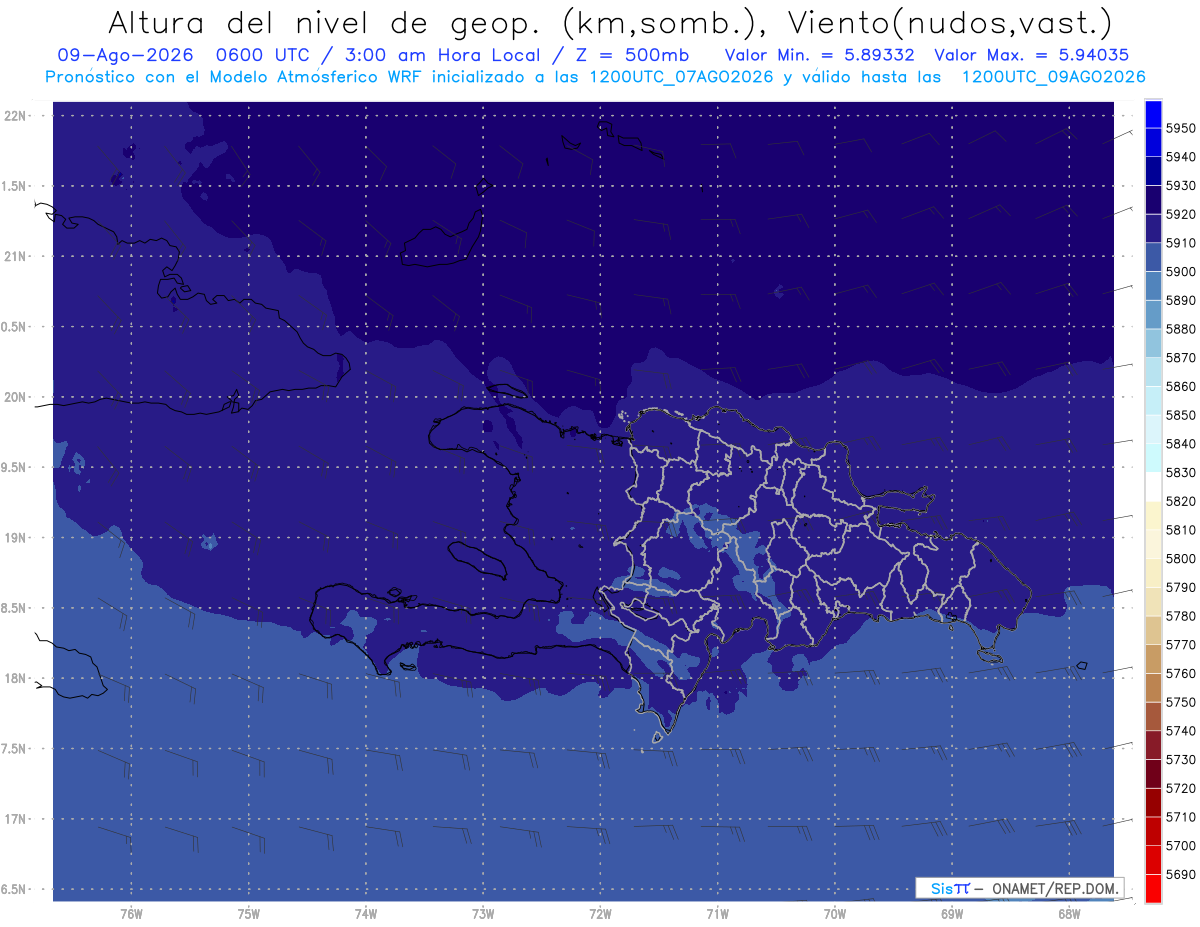Click the '5830' colorbar value
This screenshot has width=1200, height=927.
pyautogui.click(x=1181, y=473)
